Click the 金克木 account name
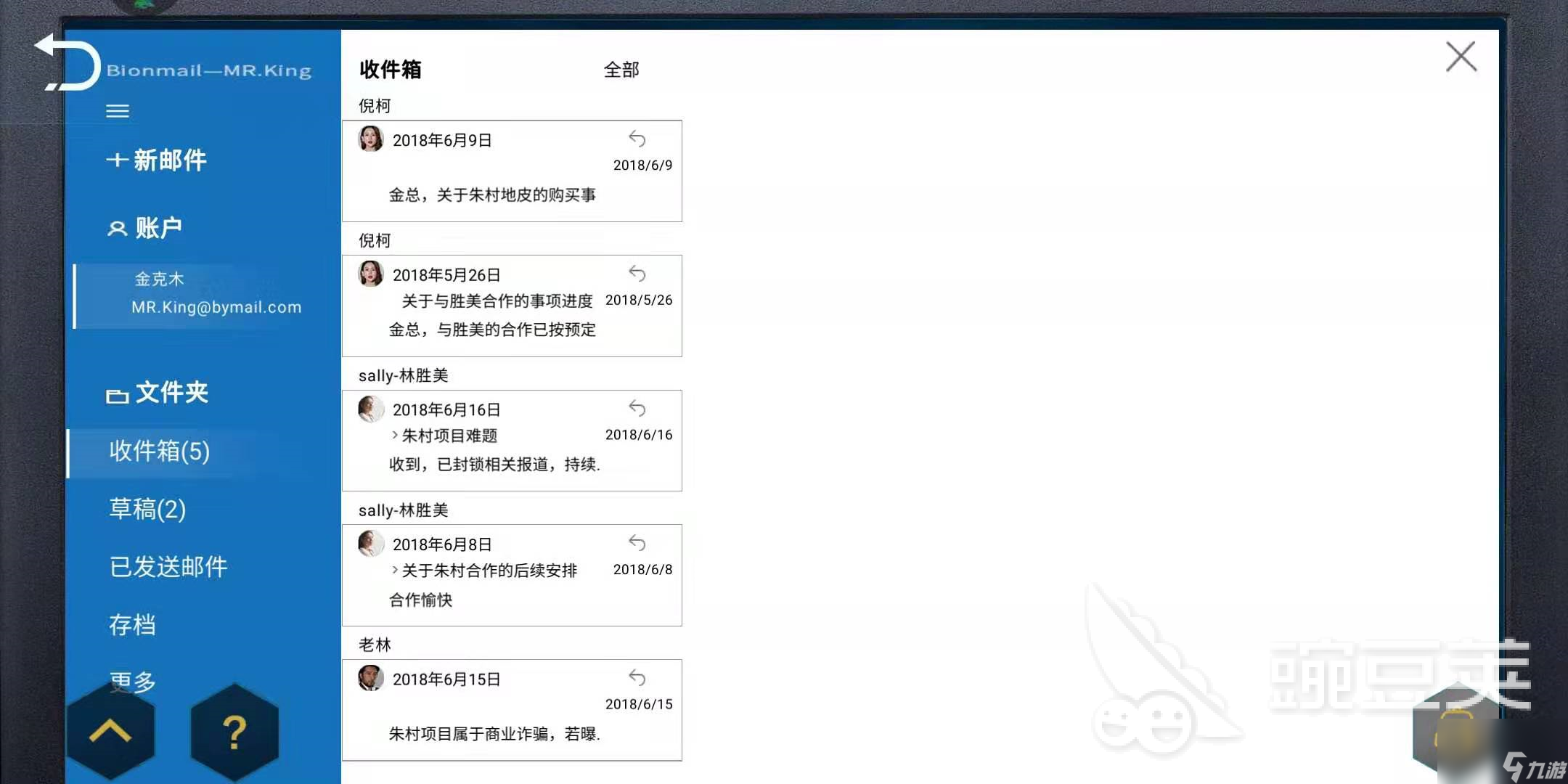The height and width of the screenshot is (784, 1568). pyautogui.click(x=159, y=279)
